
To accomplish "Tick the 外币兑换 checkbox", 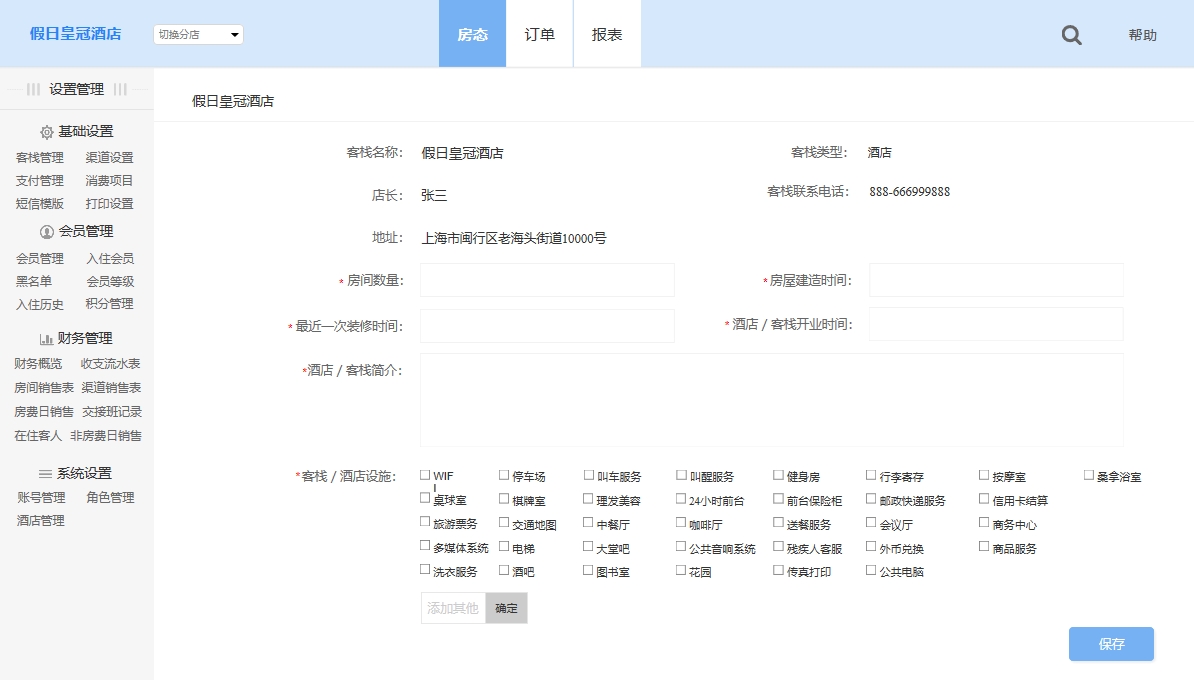I will click(871, 546).
